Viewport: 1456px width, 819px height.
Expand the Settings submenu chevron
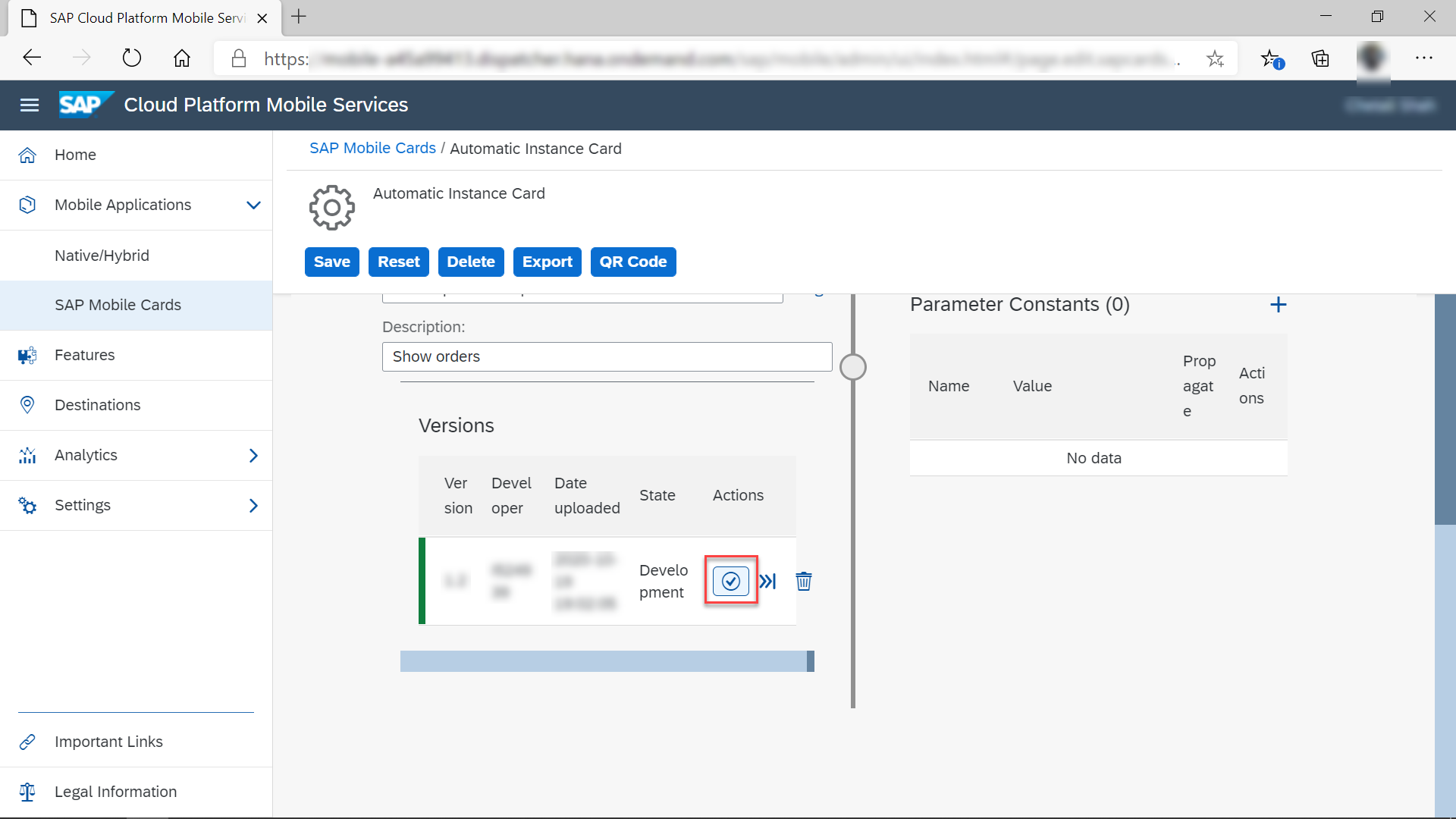[253, 505]
